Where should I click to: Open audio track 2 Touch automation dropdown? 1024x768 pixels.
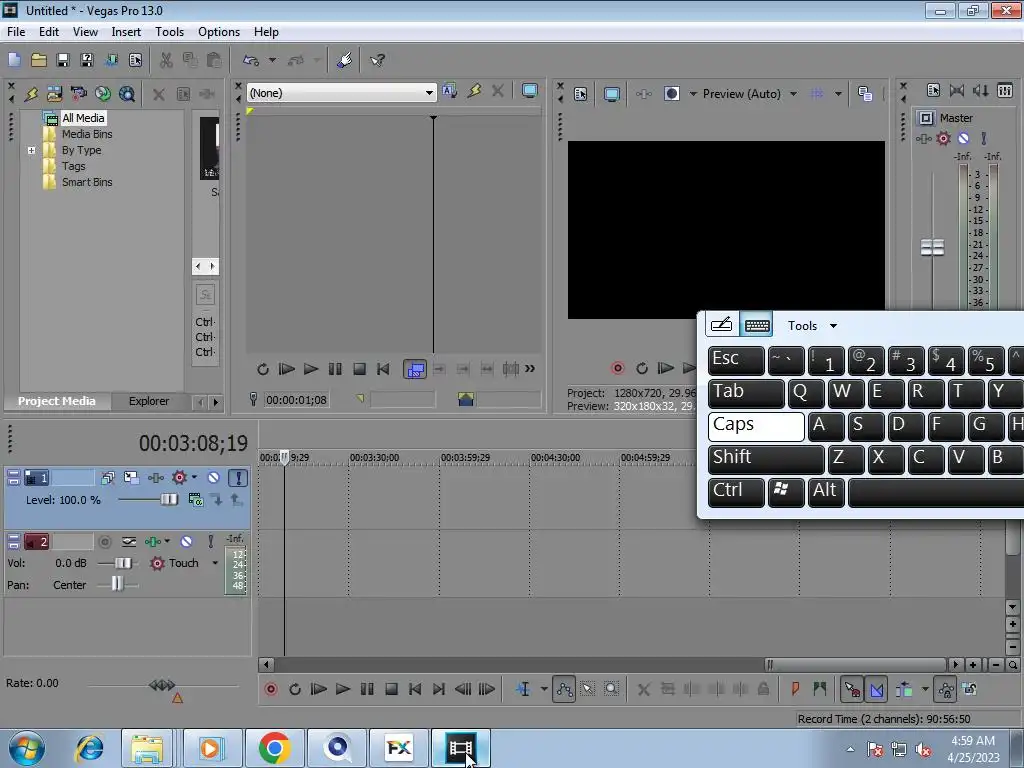(x=215, y=563)
